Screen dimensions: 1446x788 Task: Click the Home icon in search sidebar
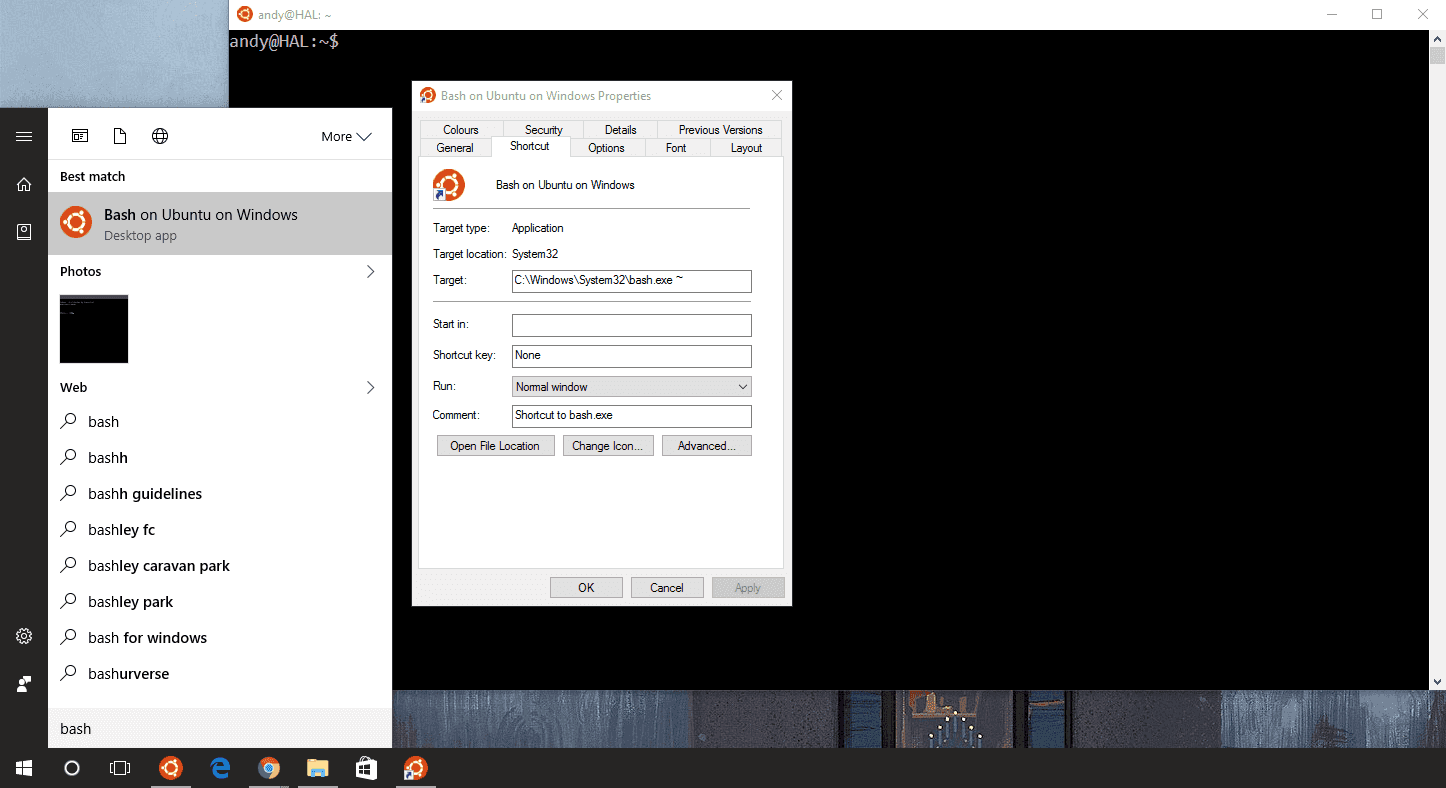pyautogui.click(x=24, y=184)
